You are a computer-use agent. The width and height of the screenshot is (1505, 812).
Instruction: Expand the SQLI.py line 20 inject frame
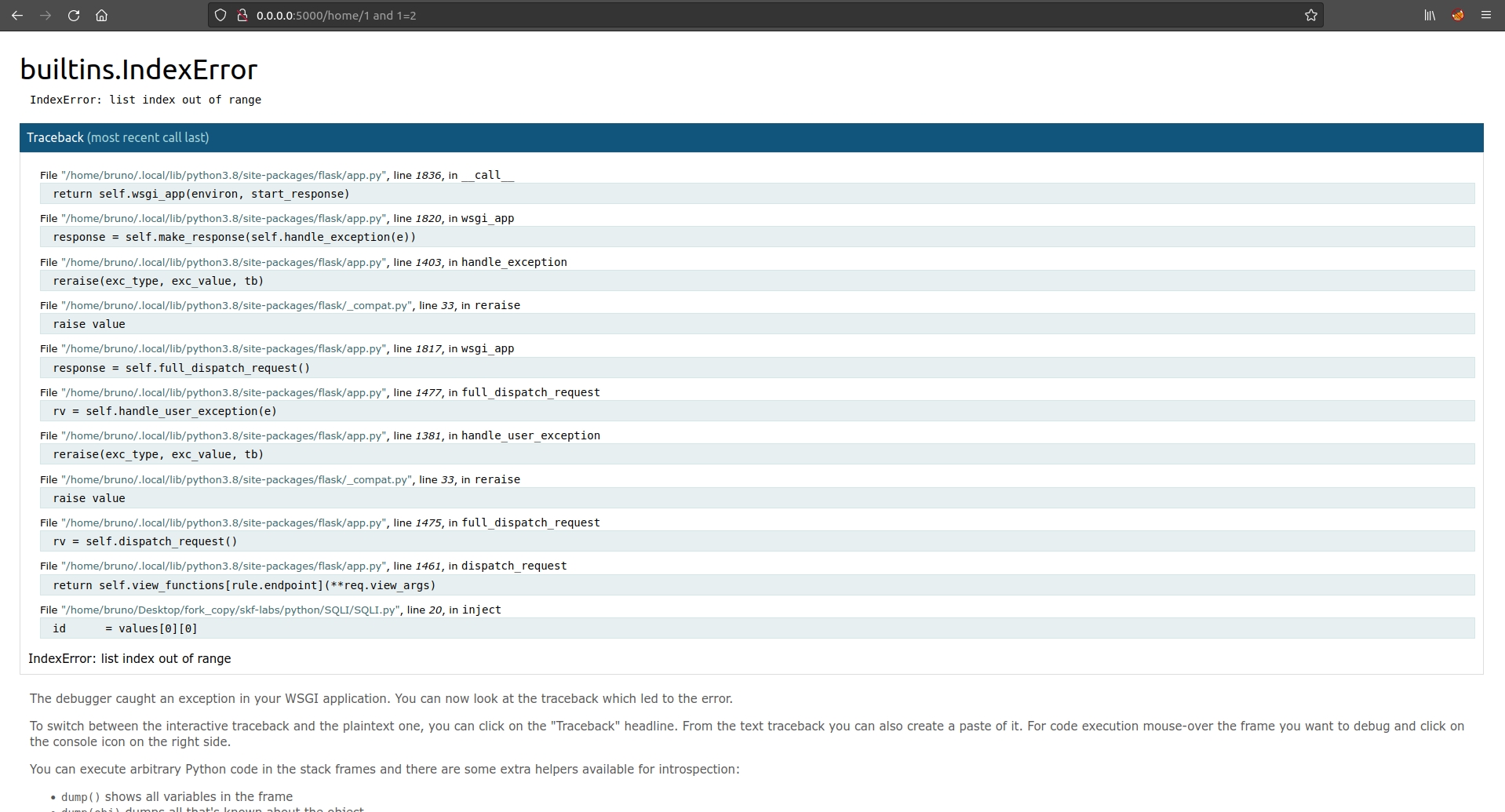pos(271,610)
